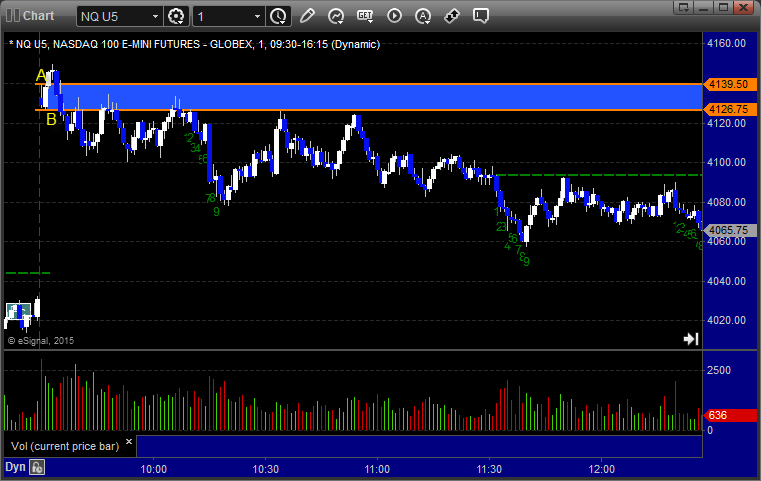Expand the interval dropdown showing 1
This screenshot has width=761, height=481.
click(257, 17)
